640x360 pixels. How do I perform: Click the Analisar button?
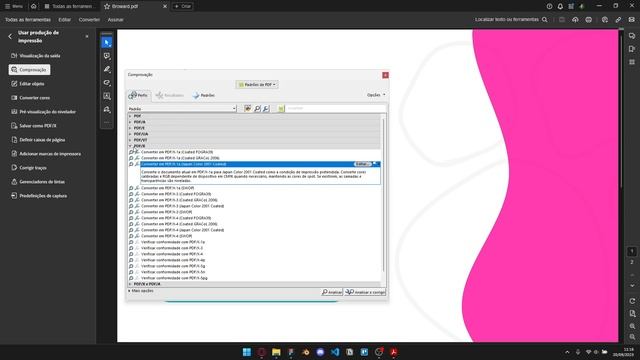tap(332, 292)
